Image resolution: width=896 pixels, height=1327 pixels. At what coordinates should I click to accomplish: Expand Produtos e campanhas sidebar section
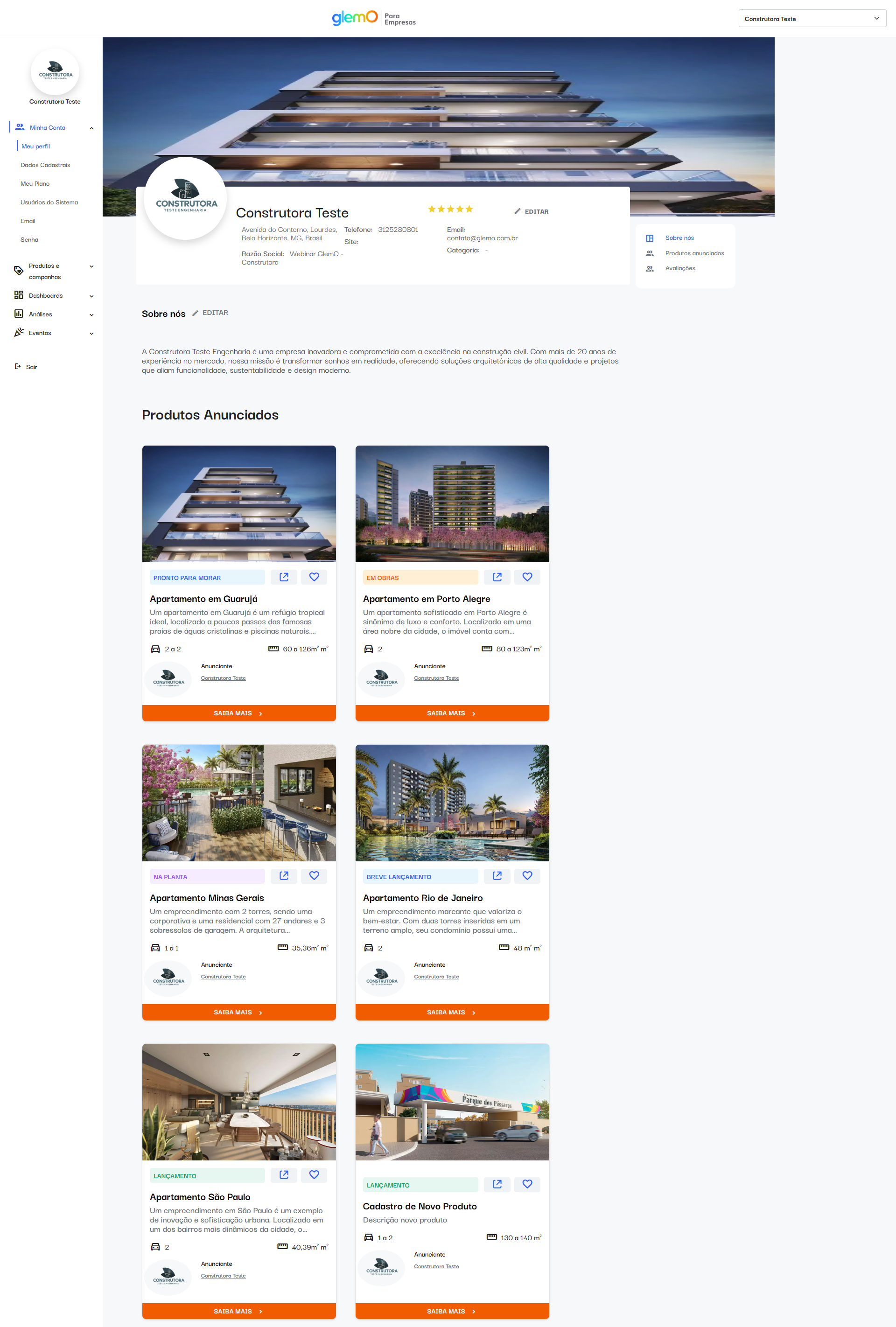coord(91,266)
